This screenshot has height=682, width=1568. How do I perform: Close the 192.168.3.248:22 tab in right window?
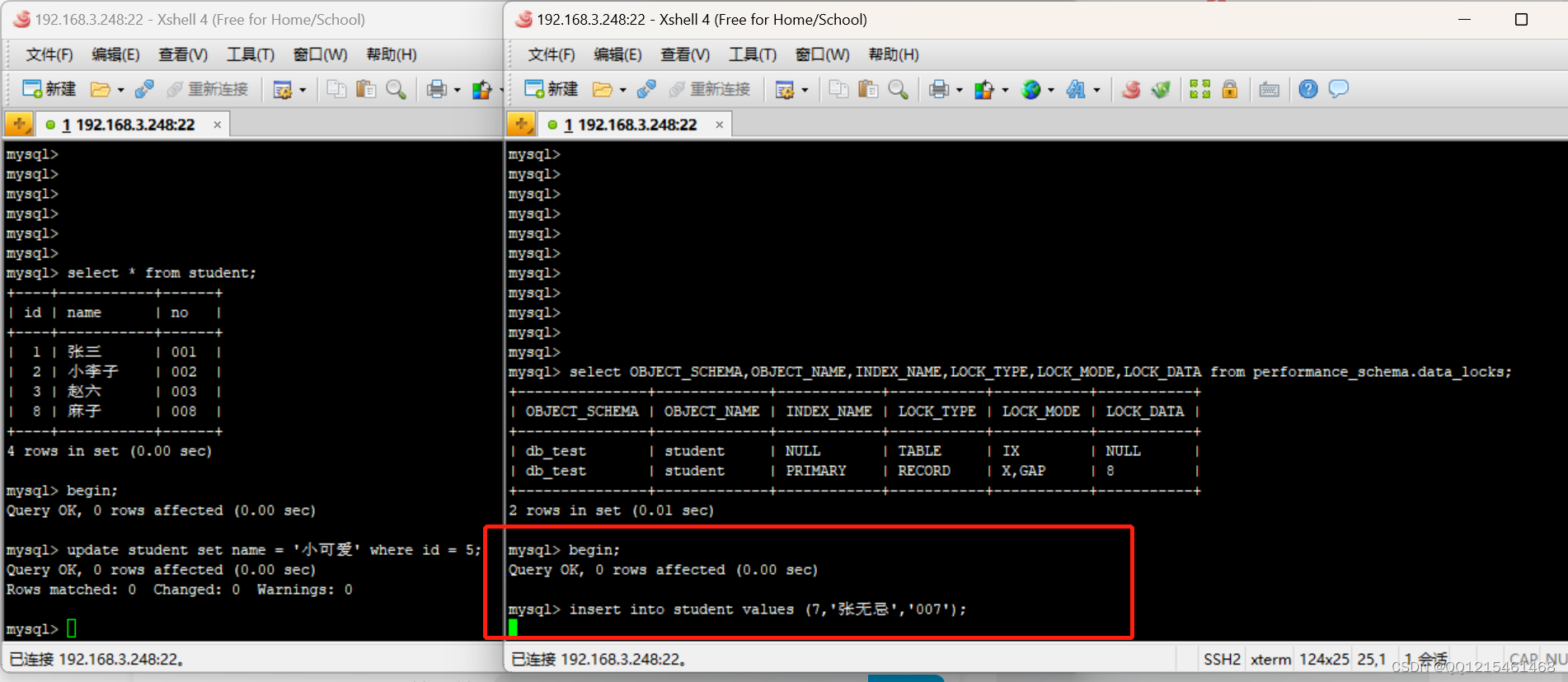(720, 125)
